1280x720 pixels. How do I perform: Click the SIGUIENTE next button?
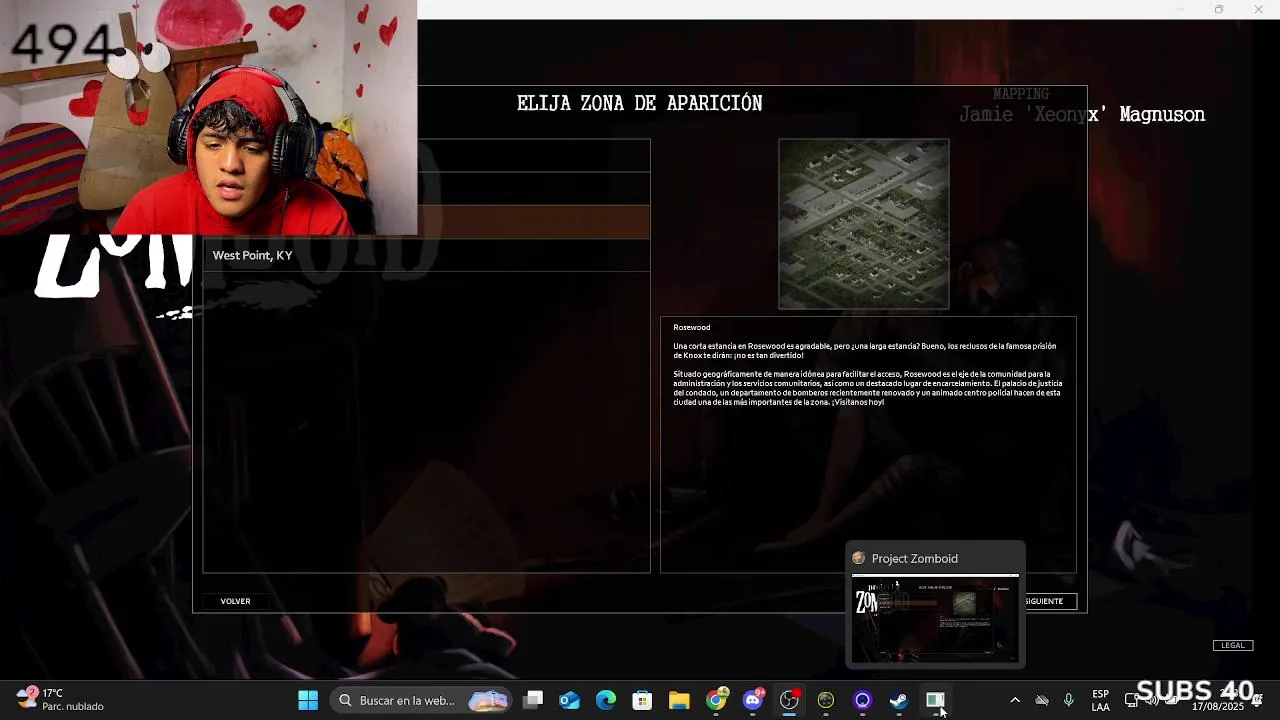[x=1045, y=601]
